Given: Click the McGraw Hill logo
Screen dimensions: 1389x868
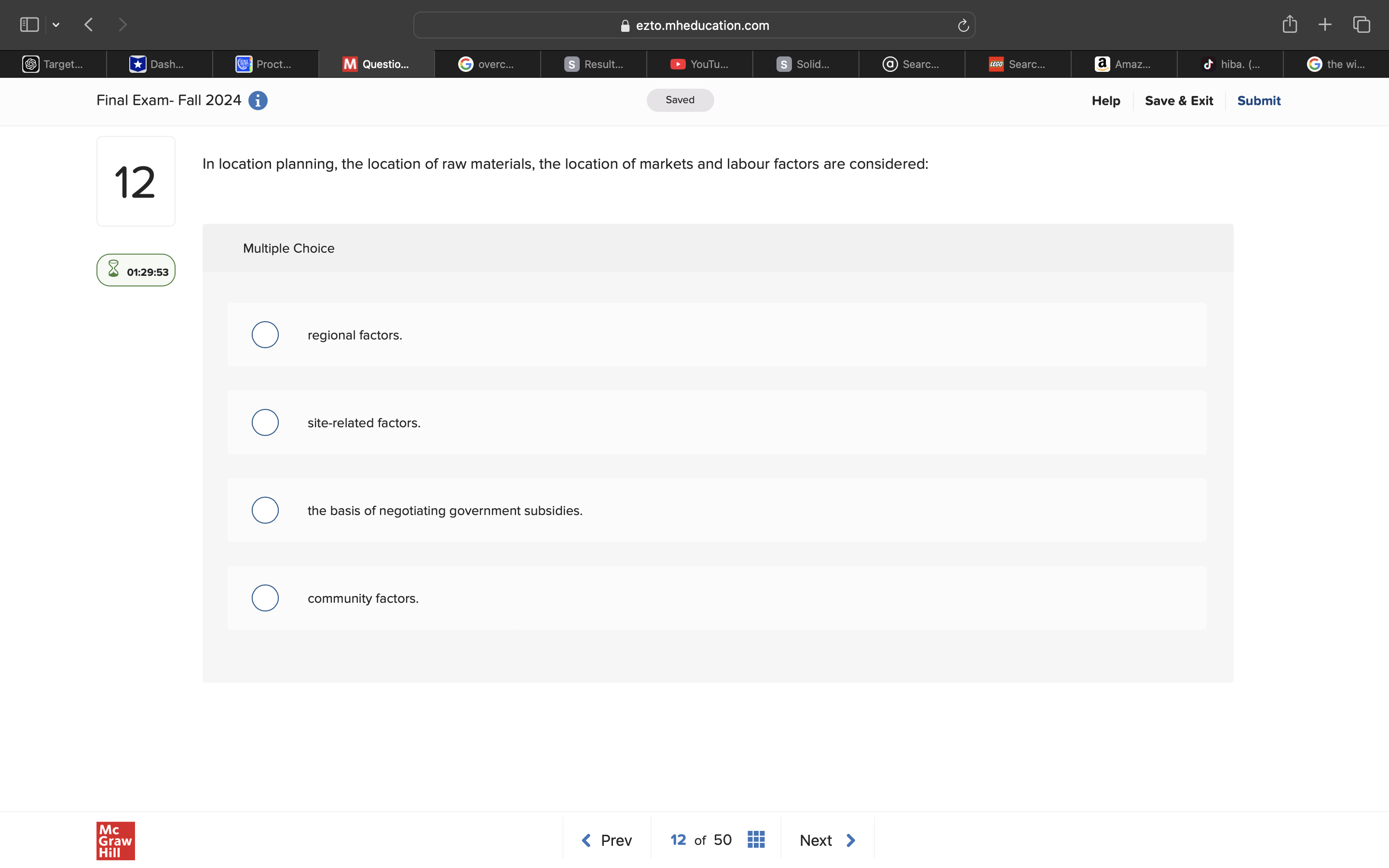Looking at the screenshot, I should pyautogui.click(x=115, y=841).
